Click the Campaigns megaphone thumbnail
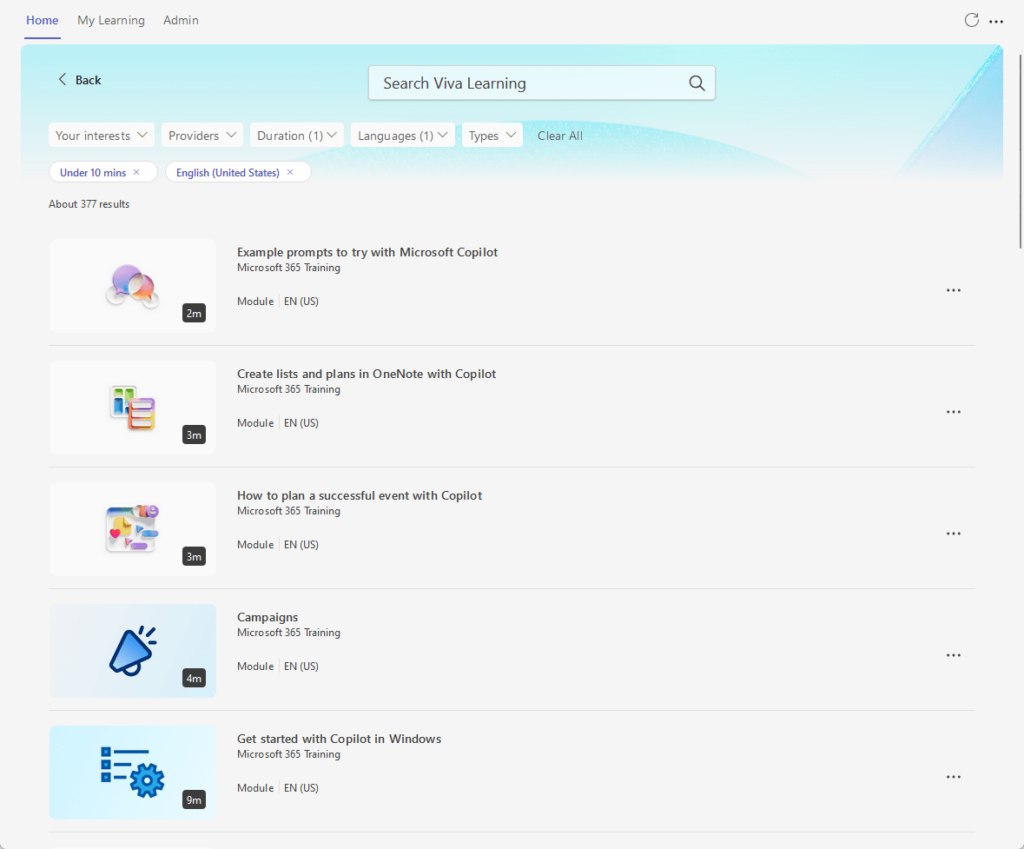Viewport: 1024px width, 849px height. pos(133,651)
